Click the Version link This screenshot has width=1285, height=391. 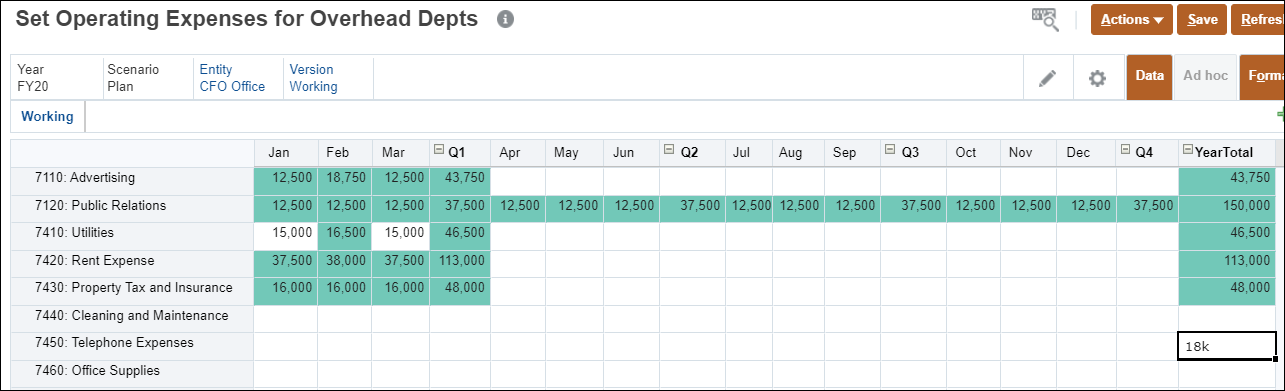(311, 69)
